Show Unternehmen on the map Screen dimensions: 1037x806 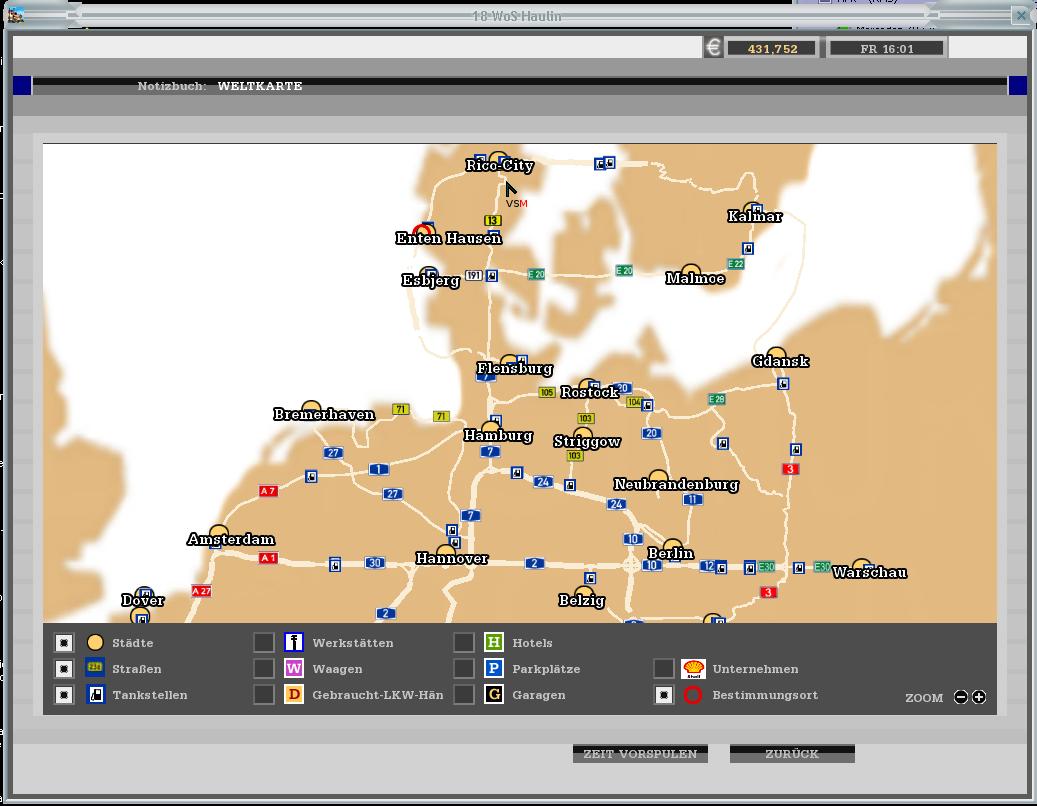click(664, 669)
